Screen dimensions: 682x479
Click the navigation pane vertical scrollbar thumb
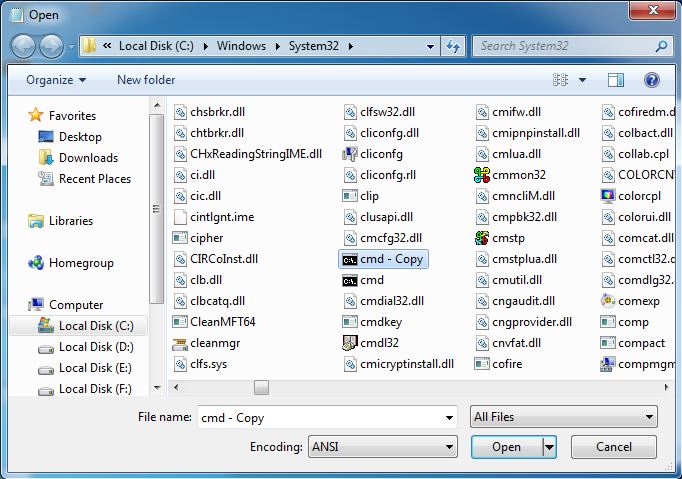(x=157, y=209)
